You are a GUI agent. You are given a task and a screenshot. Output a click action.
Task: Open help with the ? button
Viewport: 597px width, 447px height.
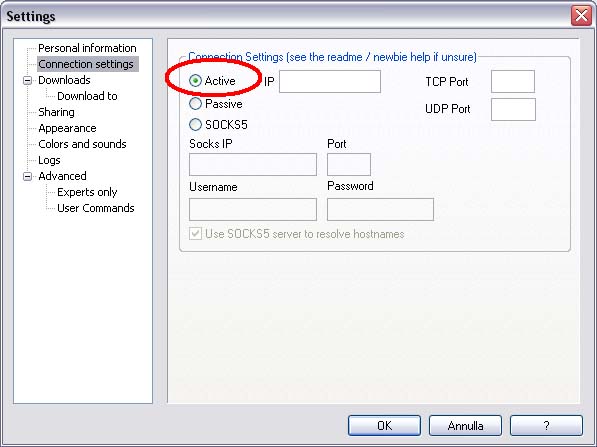click(546, 425)
